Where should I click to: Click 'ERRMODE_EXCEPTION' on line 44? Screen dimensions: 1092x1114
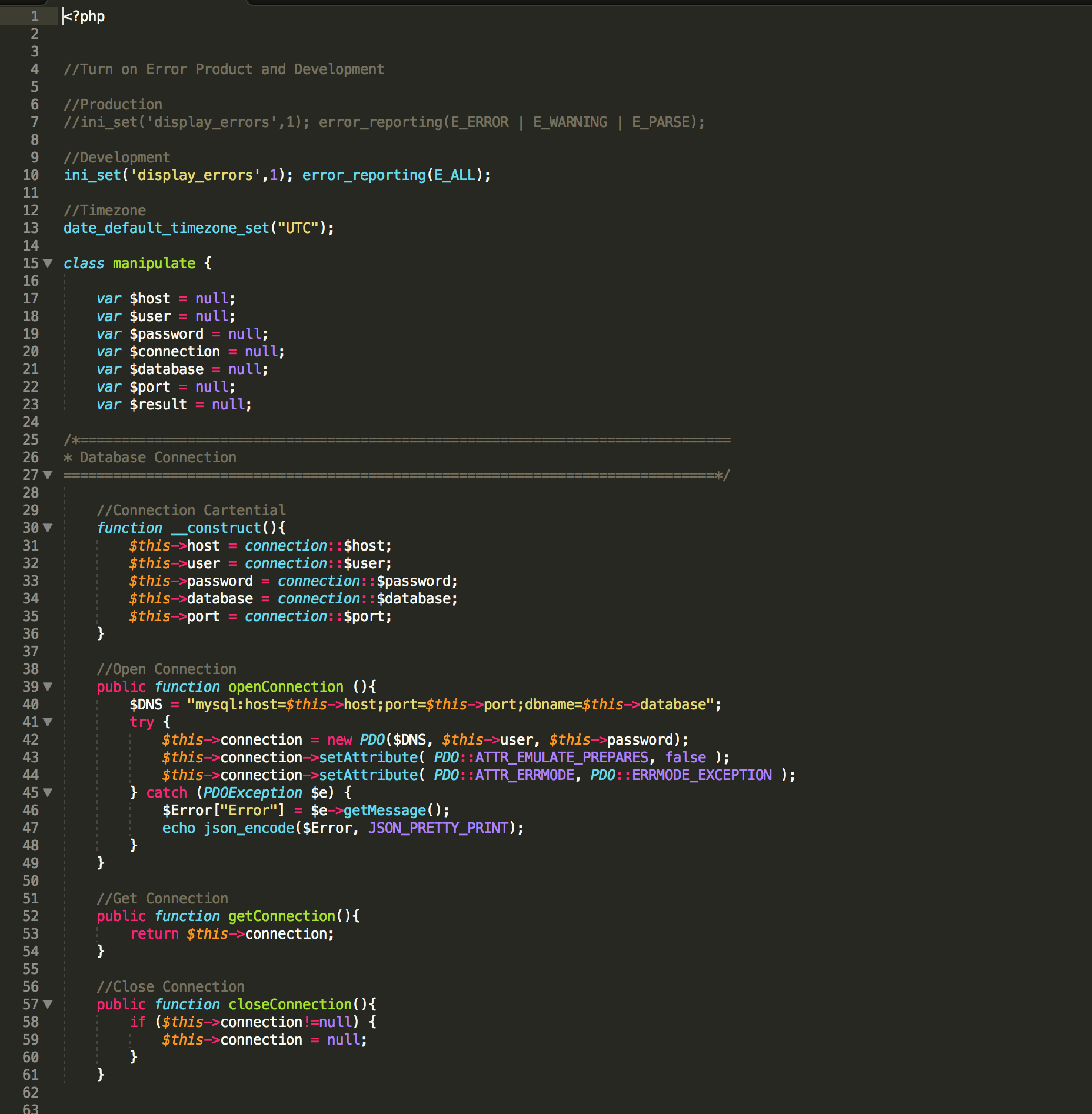click(x=702, y=775)
